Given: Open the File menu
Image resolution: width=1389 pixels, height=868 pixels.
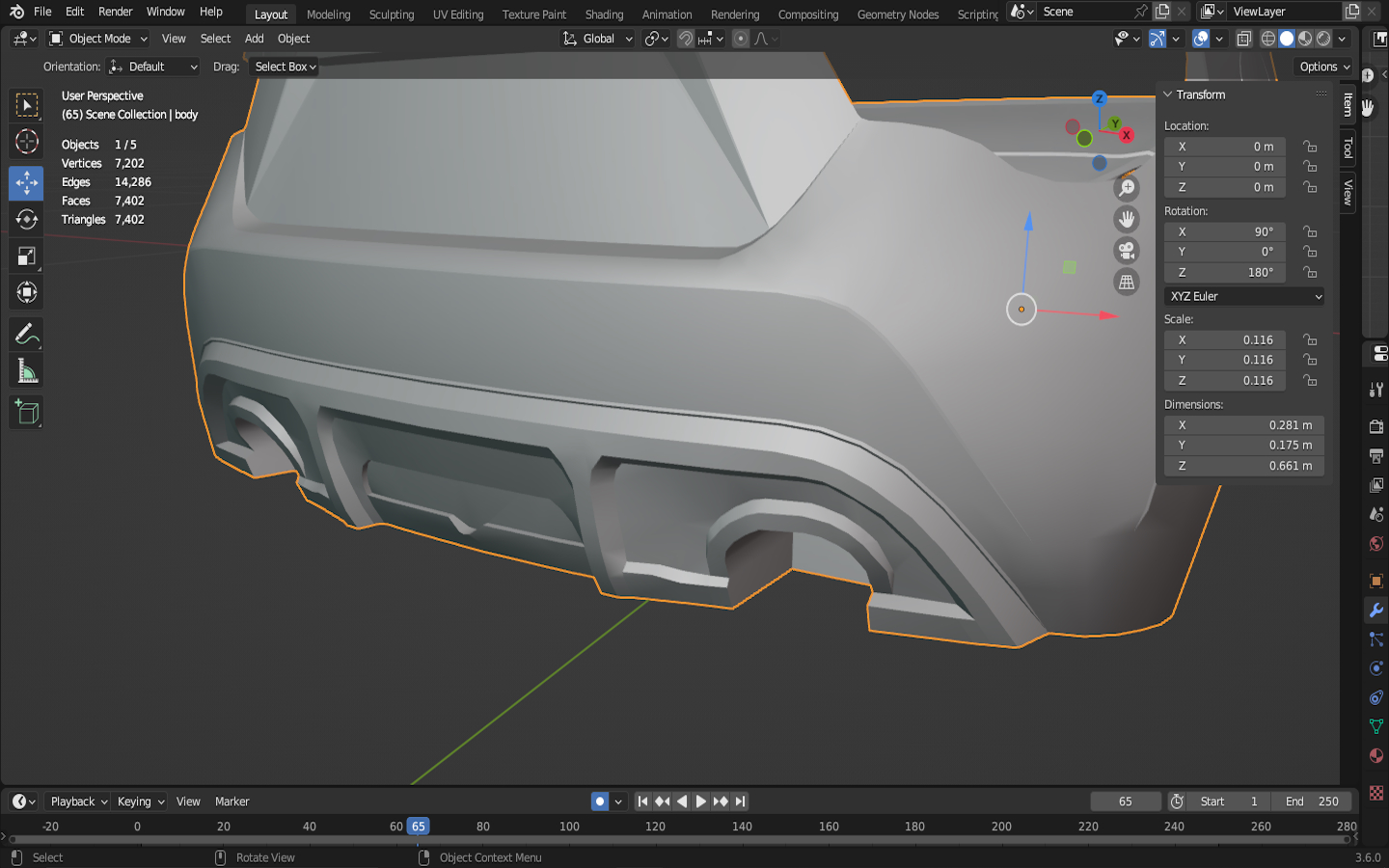Looking at the screenshot, I should point(42,12).
